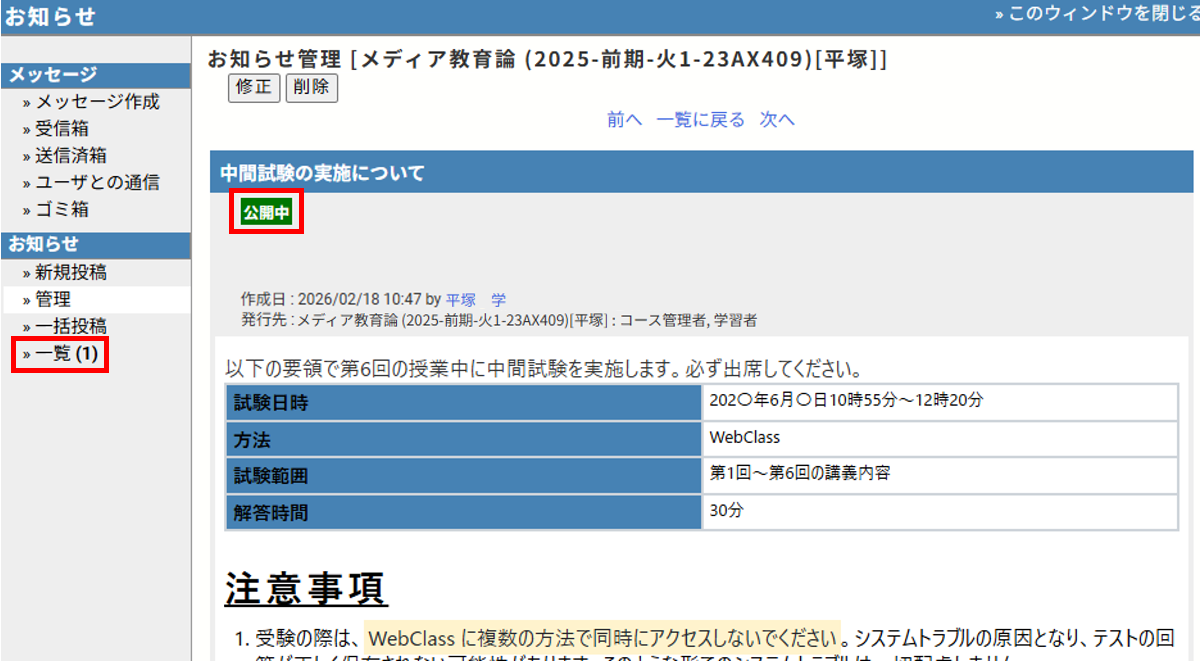Return to the list using 一覧に戻る

pos(700,119)
